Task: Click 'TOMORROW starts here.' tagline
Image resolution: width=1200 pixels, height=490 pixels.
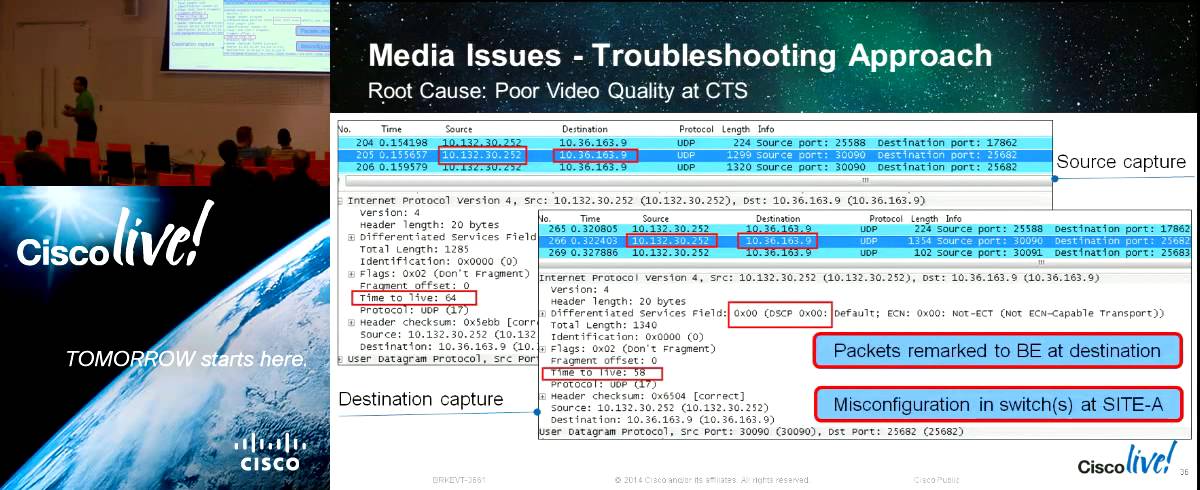Action: tap(185, 358)
